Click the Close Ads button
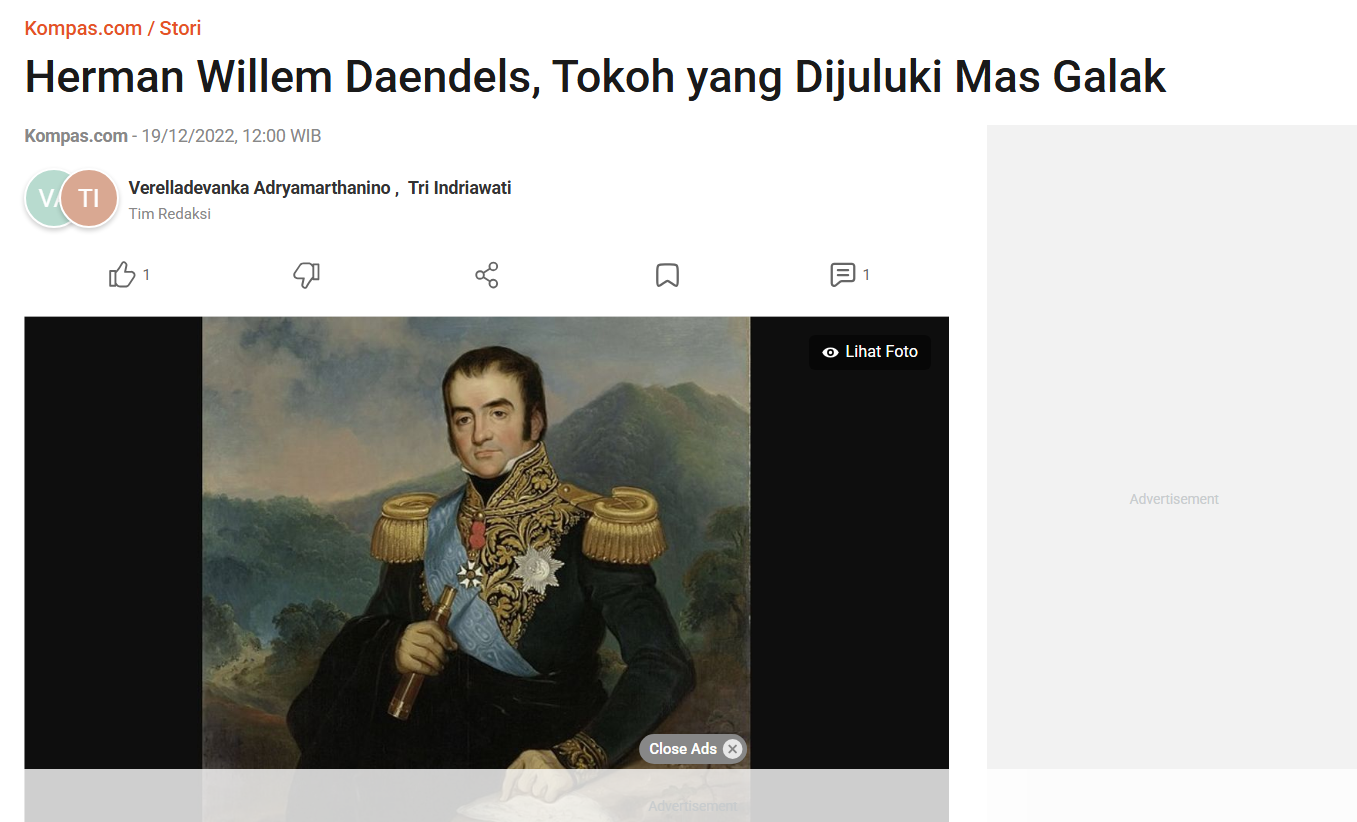This screenshot has height=822, width=1357. pyautogui.click(x=693, y=749)
